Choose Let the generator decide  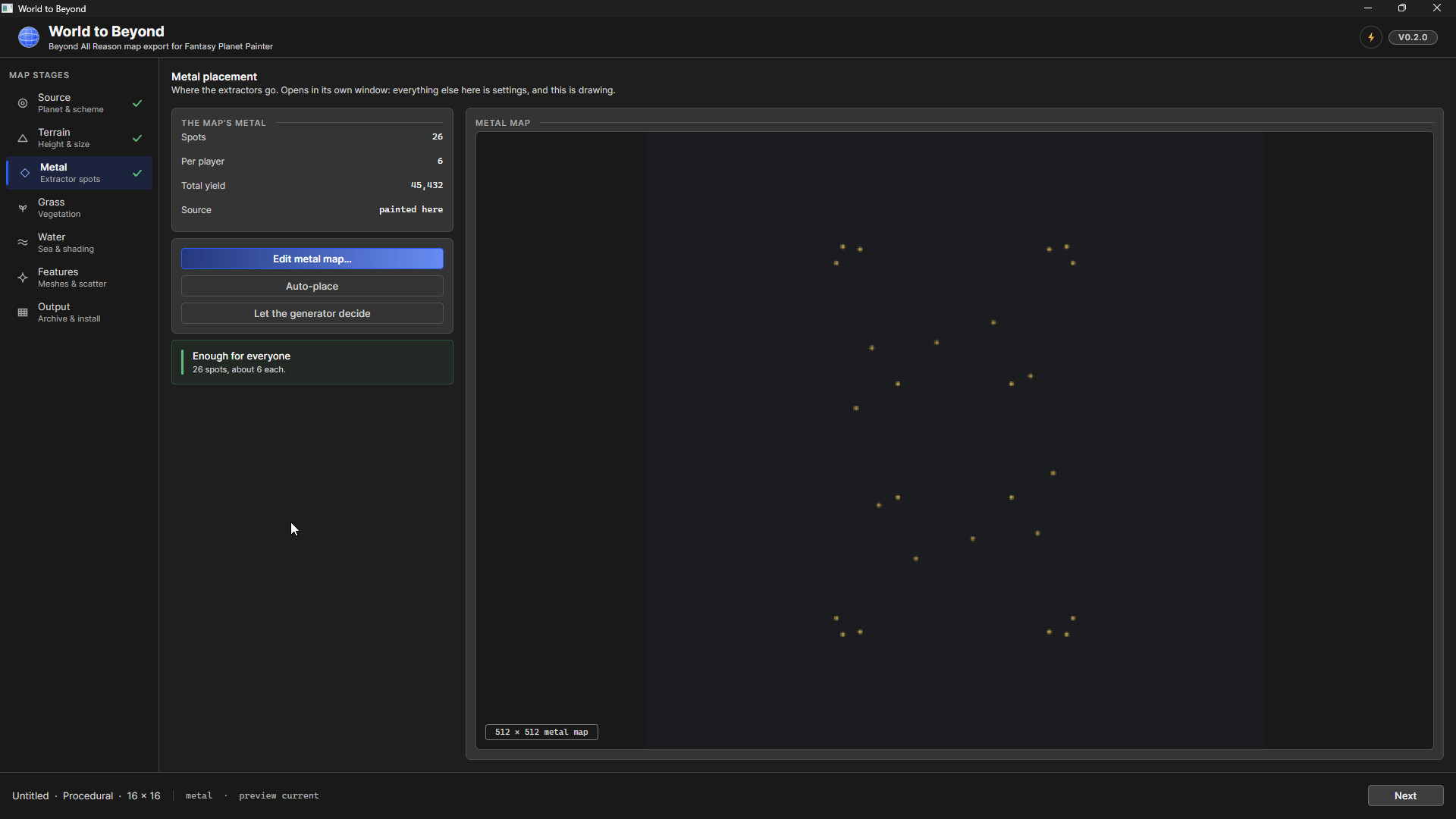(312, 313)
